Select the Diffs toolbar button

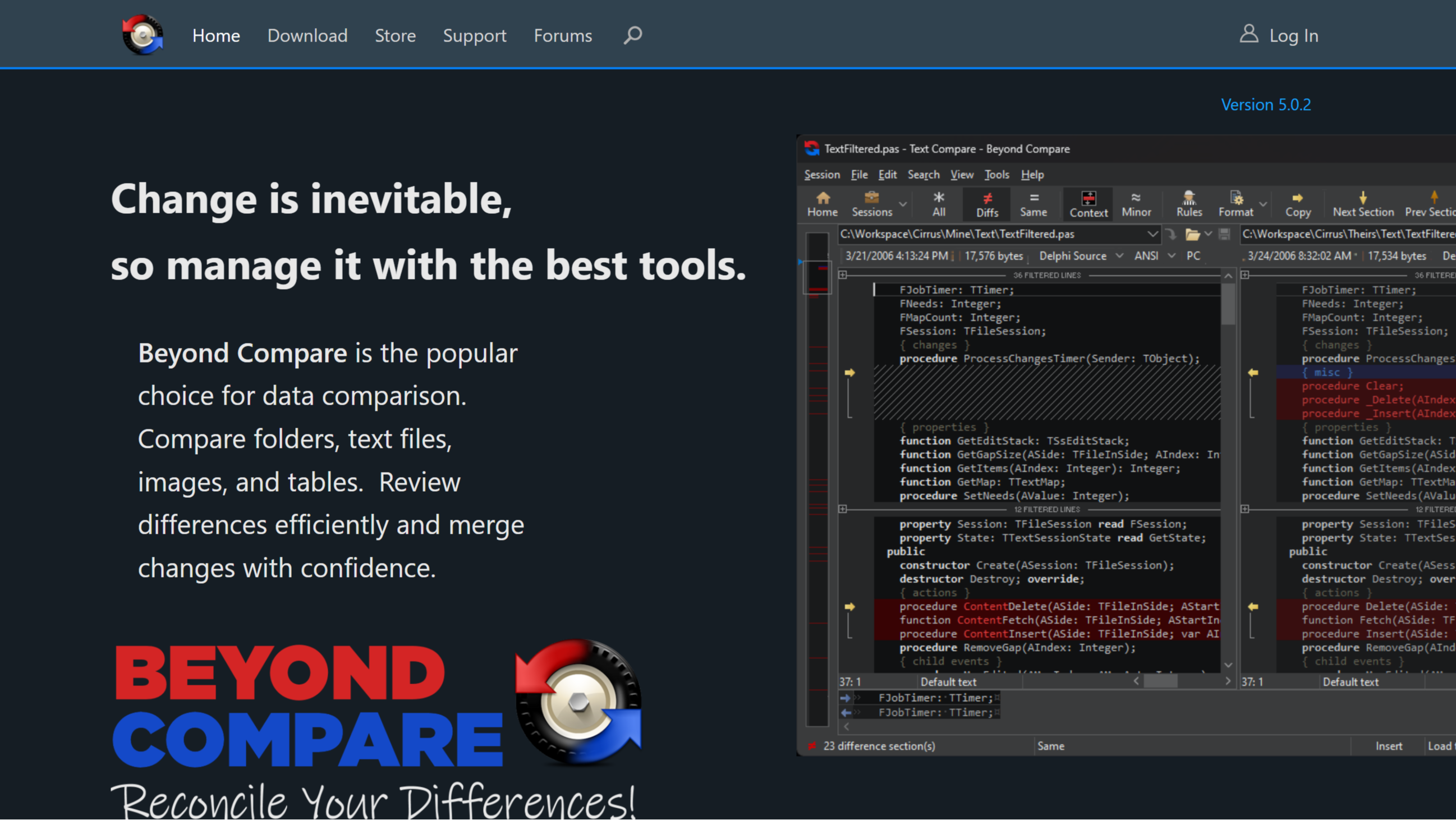[x=987, y=204]
